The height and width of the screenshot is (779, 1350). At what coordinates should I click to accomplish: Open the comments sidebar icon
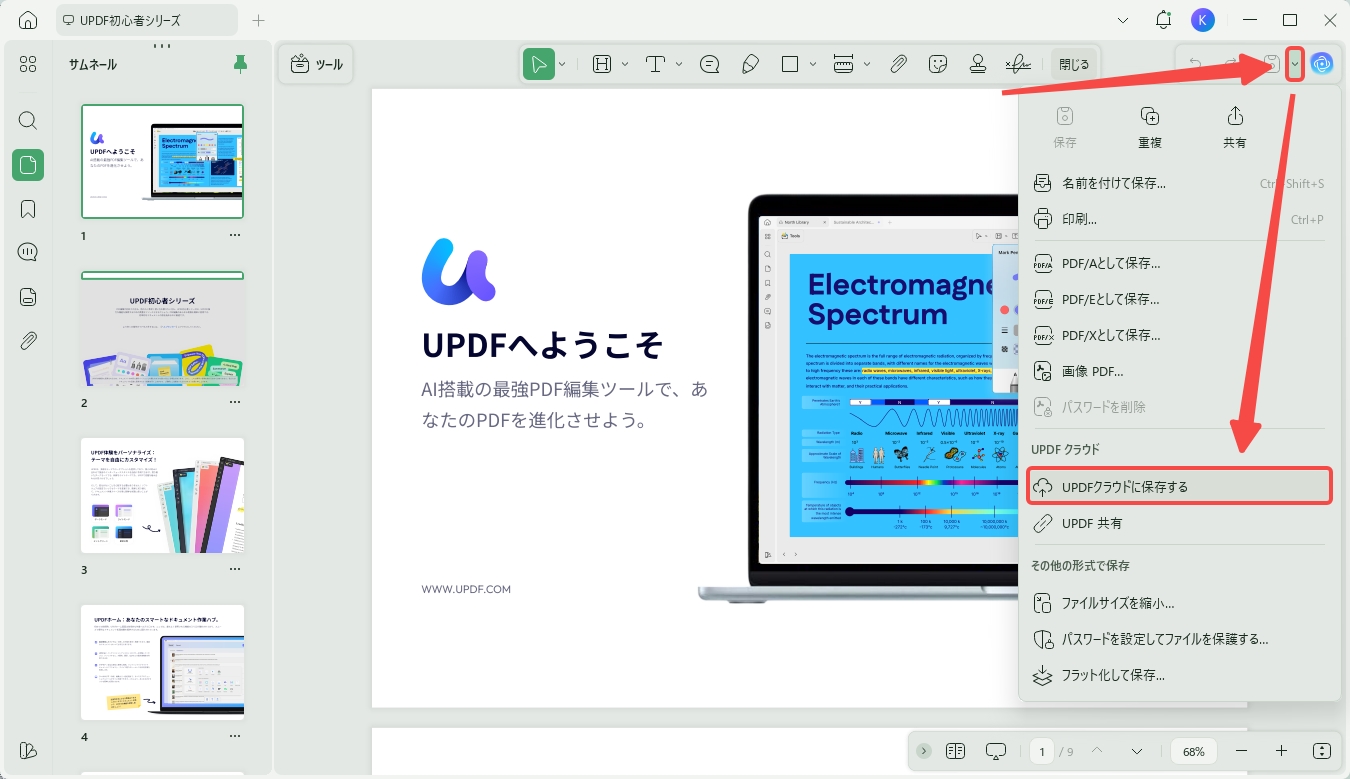click(28, 252)
